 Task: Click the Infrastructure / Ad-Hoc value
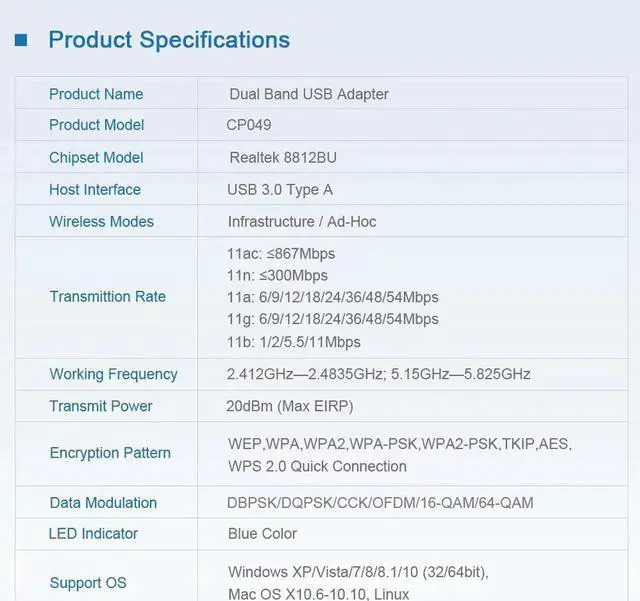[302, 221]
